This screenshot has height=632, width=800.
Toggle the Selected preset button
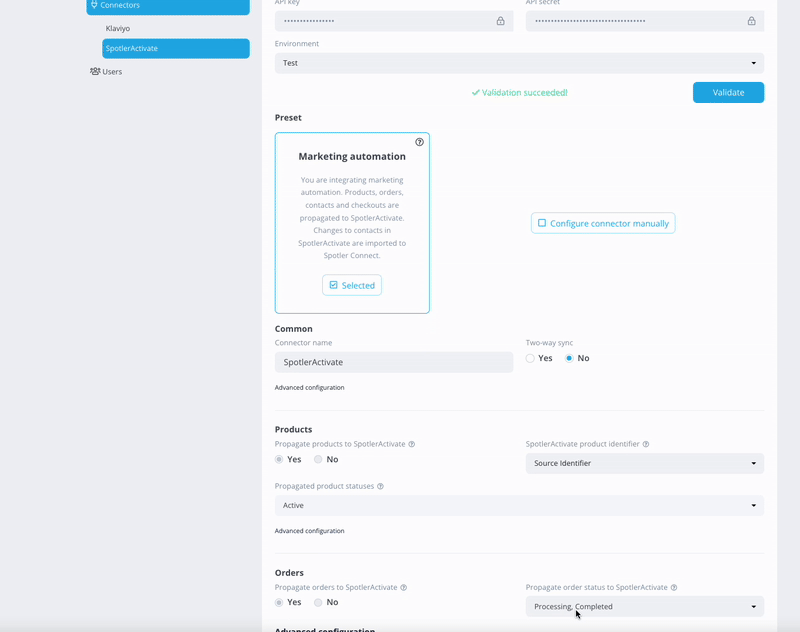click(x=352, y=285)
